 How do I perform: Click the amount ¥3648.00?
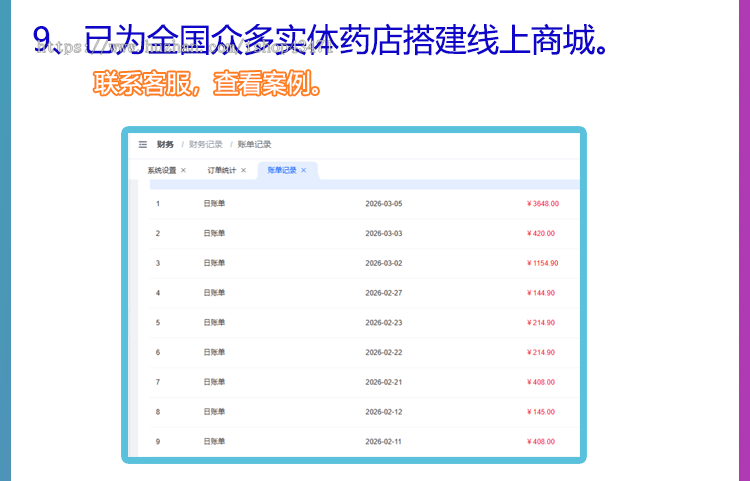pyautogui.click(x=542, y=204)
